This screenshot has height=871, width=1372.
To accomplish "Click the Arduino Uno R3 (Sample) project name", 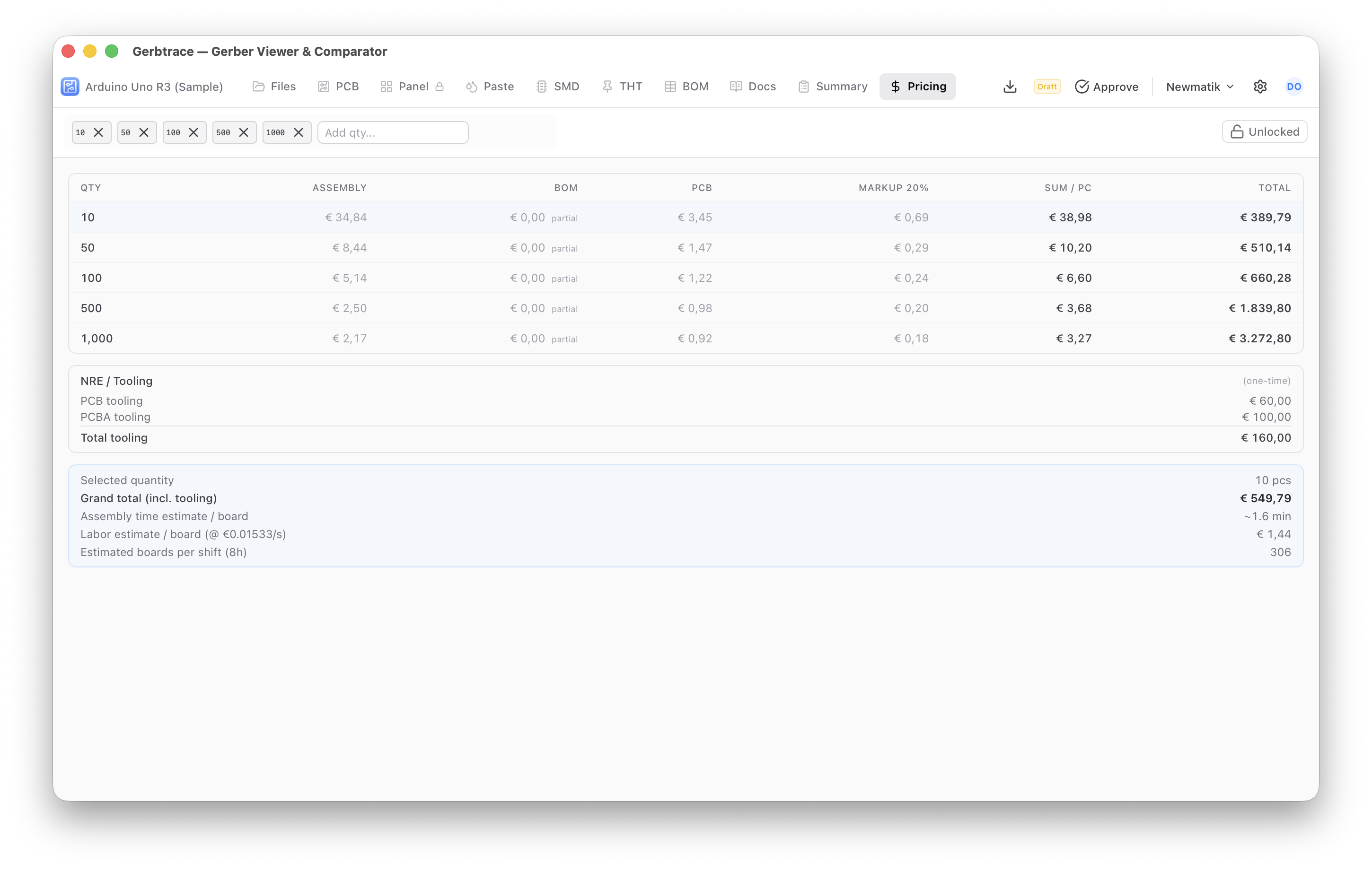I will pyautogui.click(x=154, y=87).
